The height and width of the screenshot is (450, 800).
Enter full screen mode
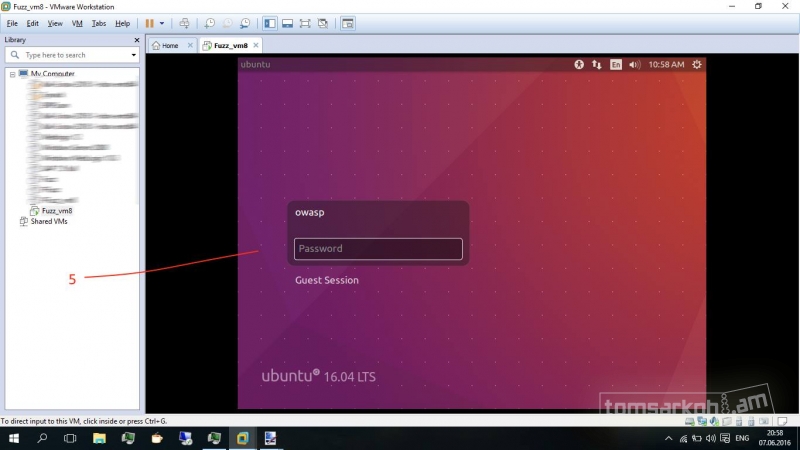click(305, 23)
